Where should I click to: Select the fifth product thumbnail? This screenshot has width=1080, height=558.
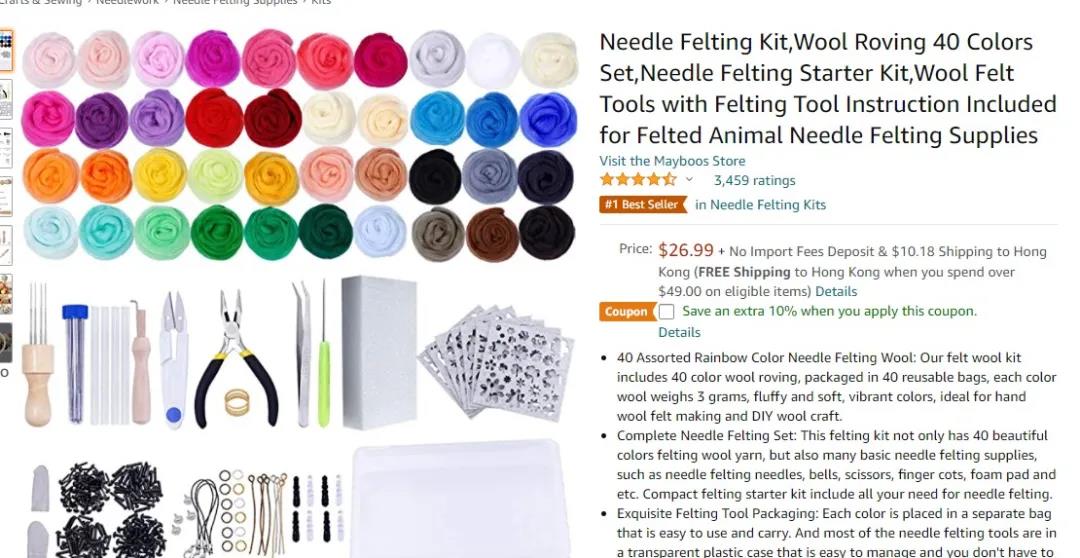coord(6,245)
